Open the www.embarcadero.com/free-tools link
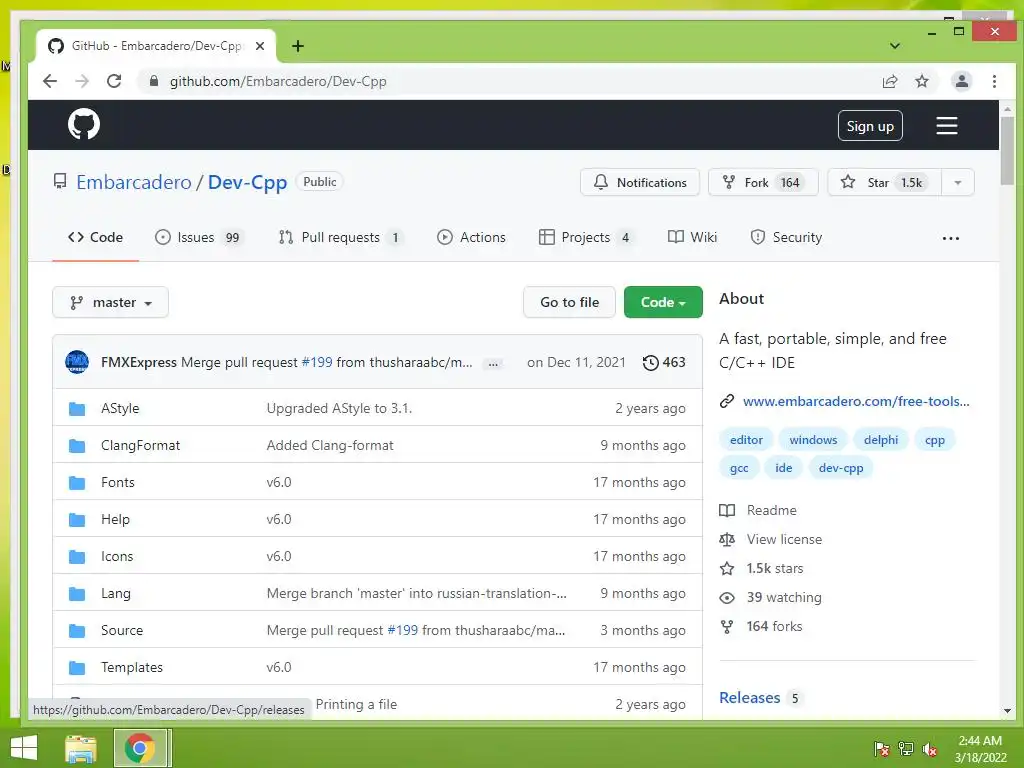This screenshot has height=768, width=1024. [x=856, y=401]
